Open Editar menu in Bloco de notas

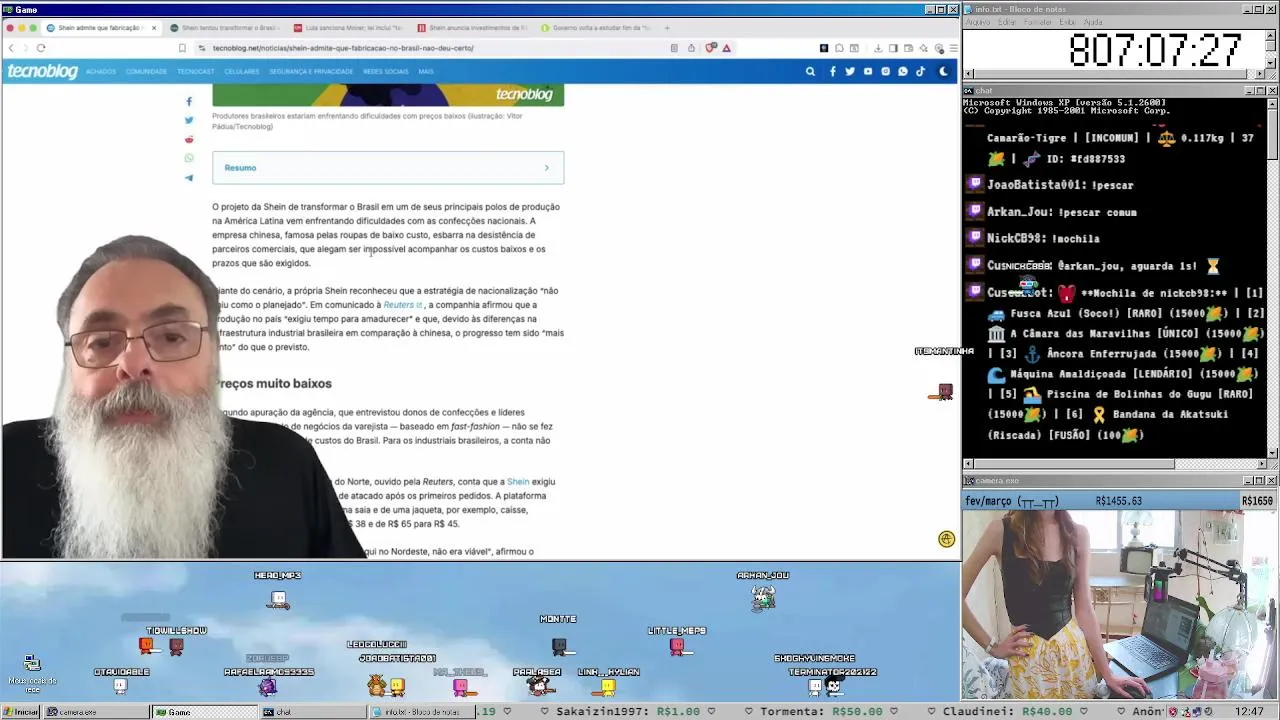coord(1006,22)
